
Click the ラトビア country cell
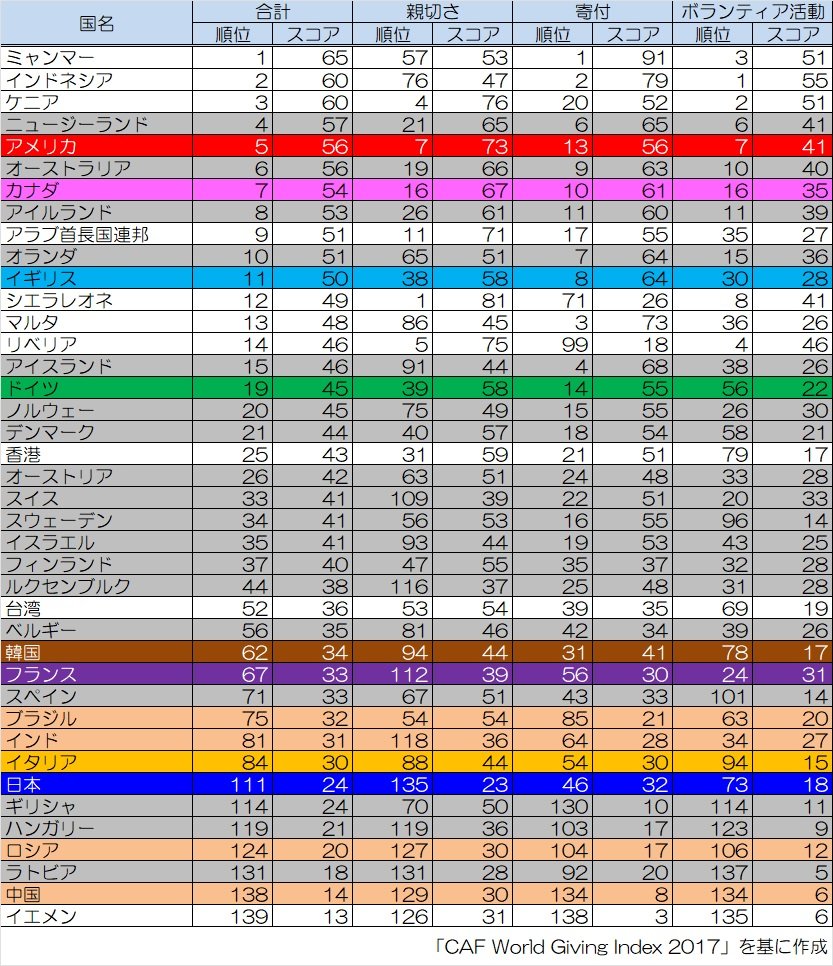coord(96,873)
